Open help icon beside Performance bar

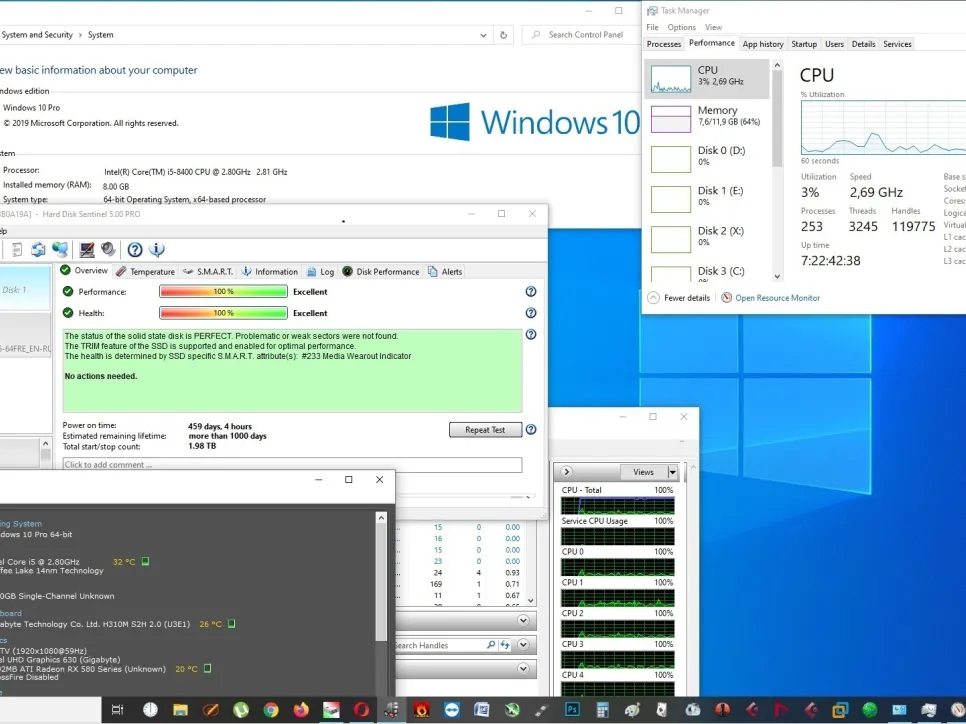pyautogui.click(x=531, y=292)
